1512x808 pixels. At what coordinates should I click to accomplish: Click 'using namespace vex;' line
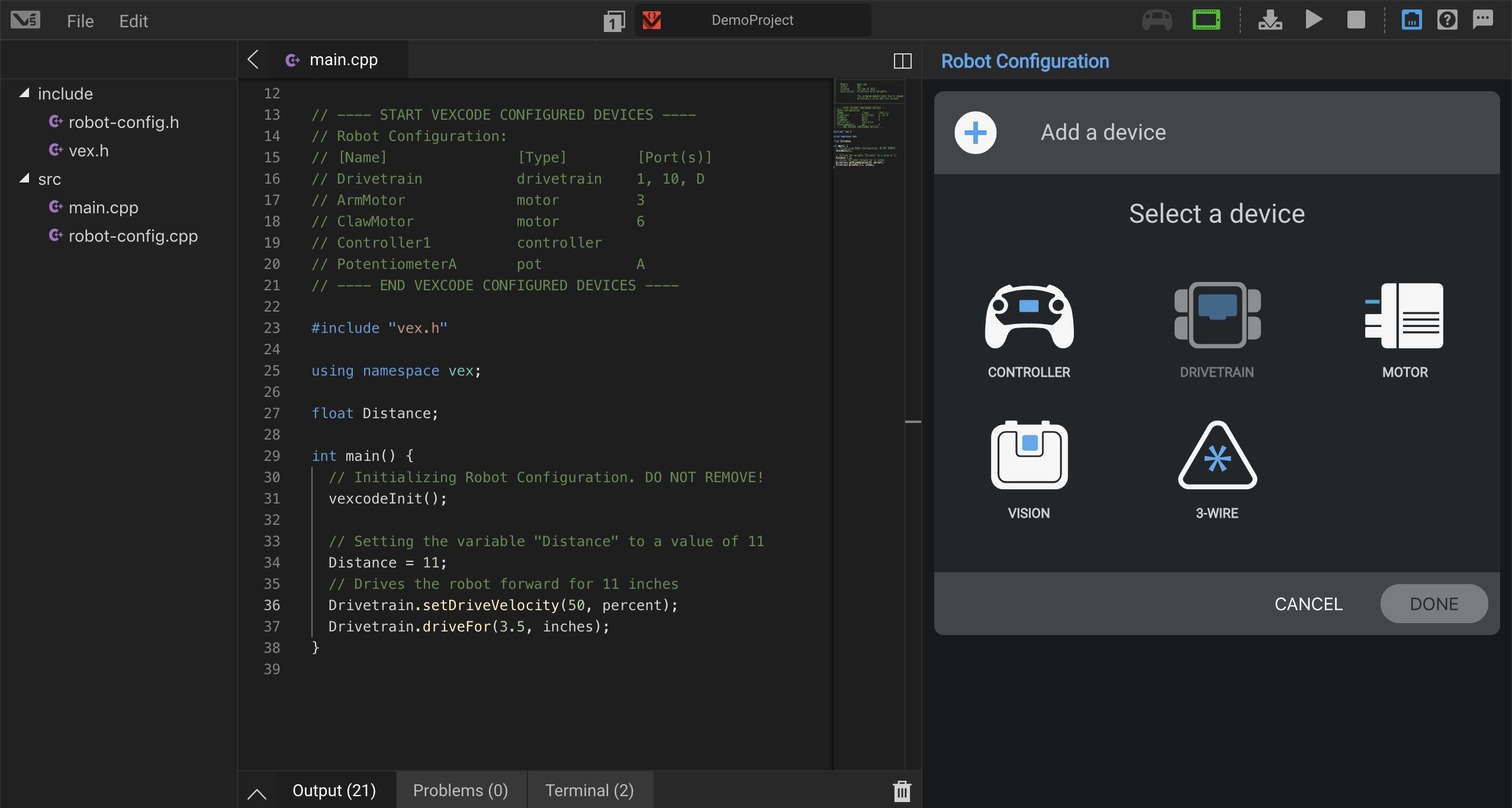pos(396,371)
